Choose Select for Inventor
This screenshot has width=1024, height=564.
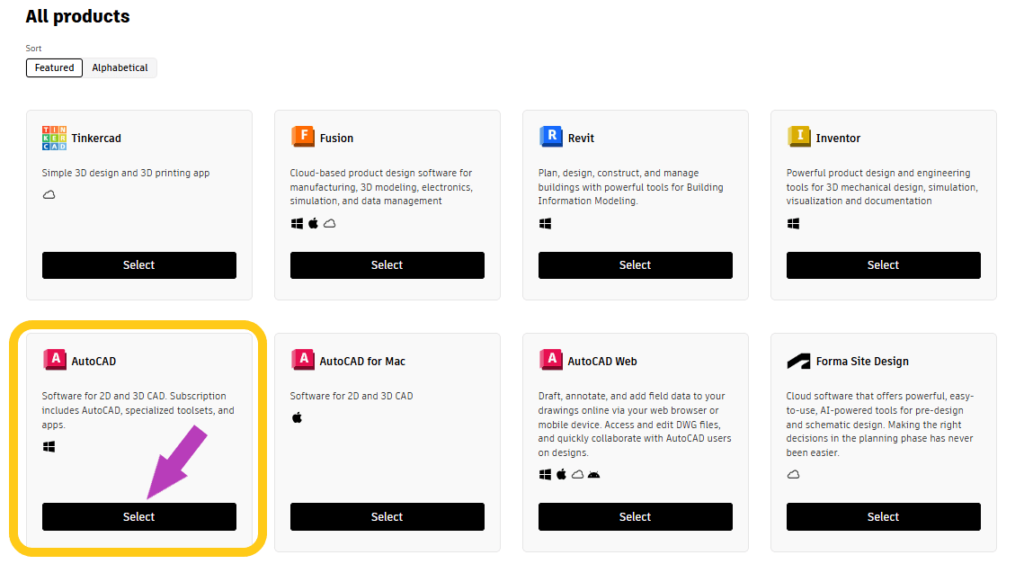883,265
